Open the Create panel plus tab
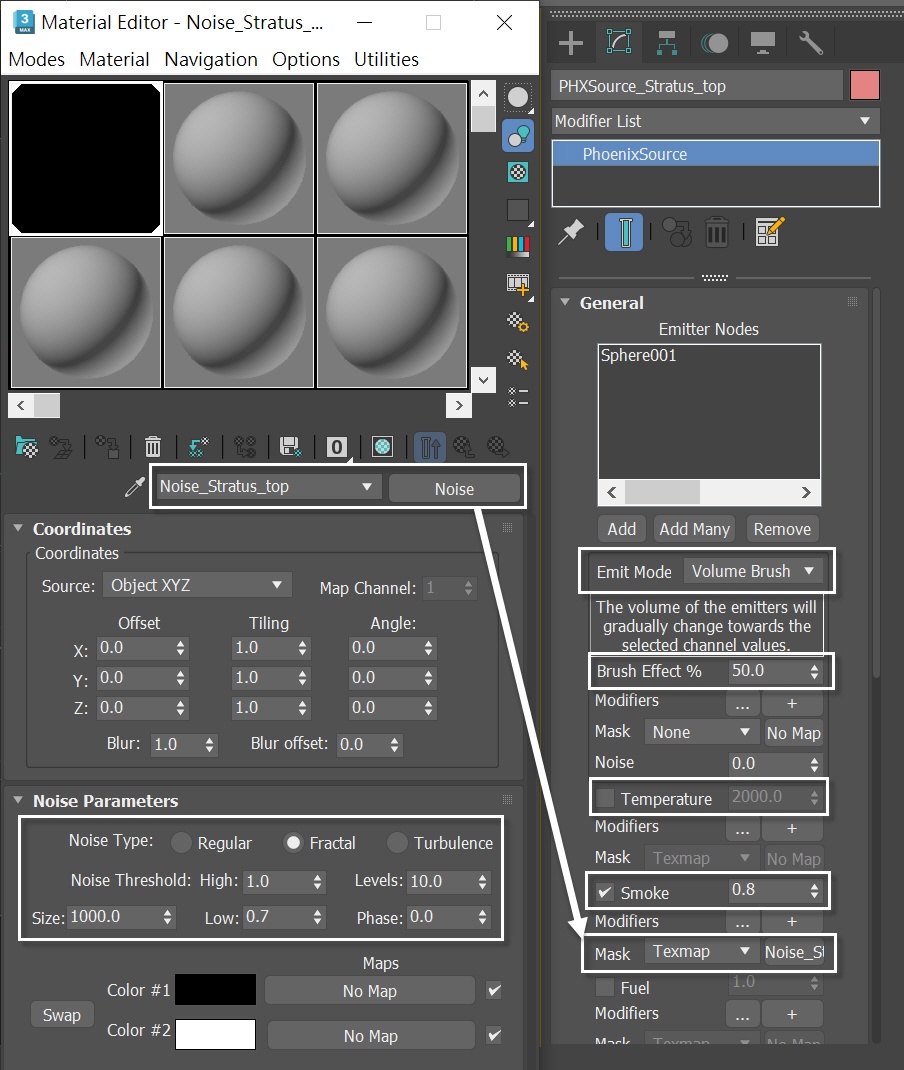 click(x=570, y=43)
